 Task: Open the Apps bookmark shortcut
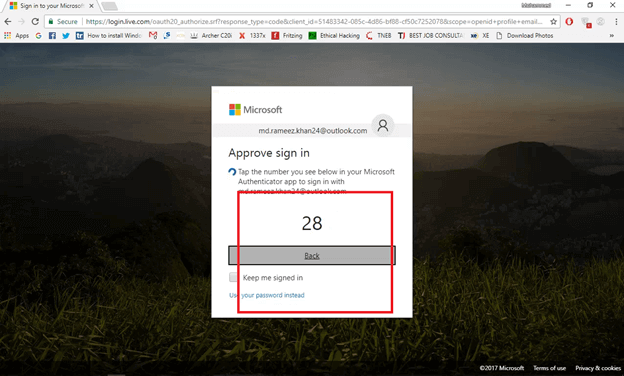tap(16, 35)
